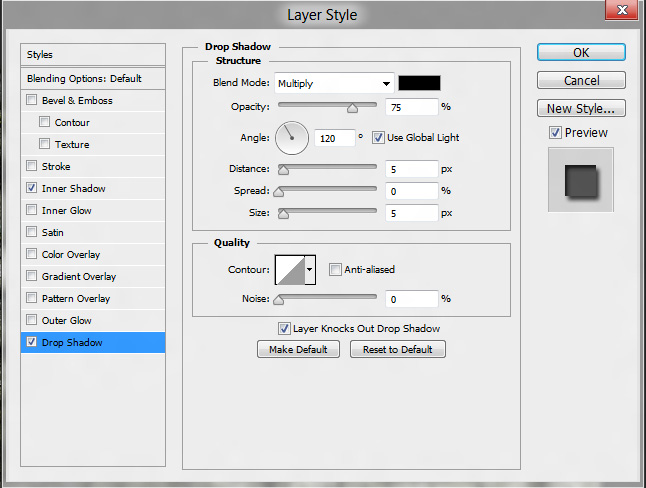Image resolution: width=646 pixels, height=488 pixels.
Task: Select the Bevel & Emboss label
Action: tap(77, 100)
